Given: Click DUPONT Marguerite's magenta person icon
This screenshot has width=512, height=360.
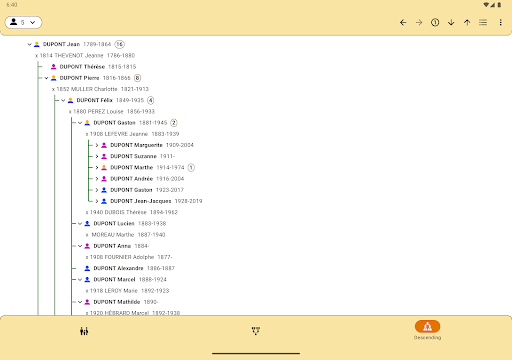Looking at the screenshot, I should 104,145.
